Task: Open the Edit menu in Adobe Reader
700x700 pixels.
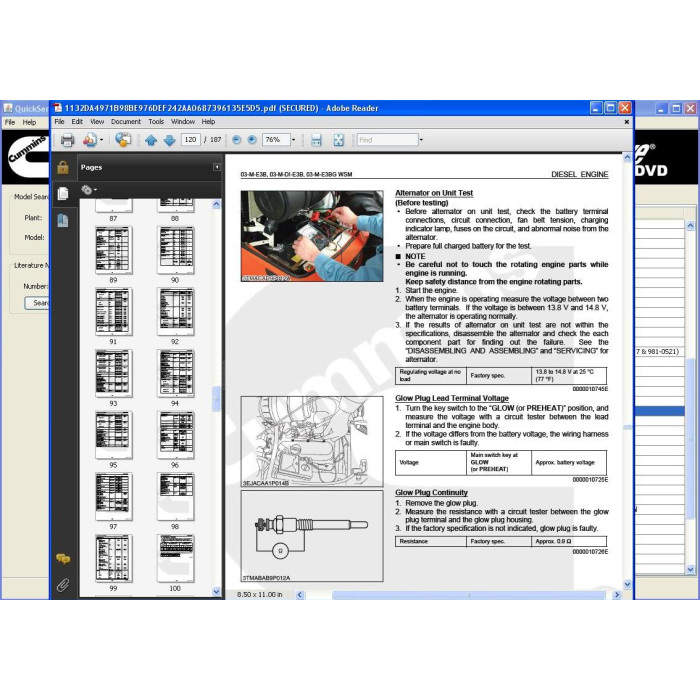Action: tap(77, 121)
